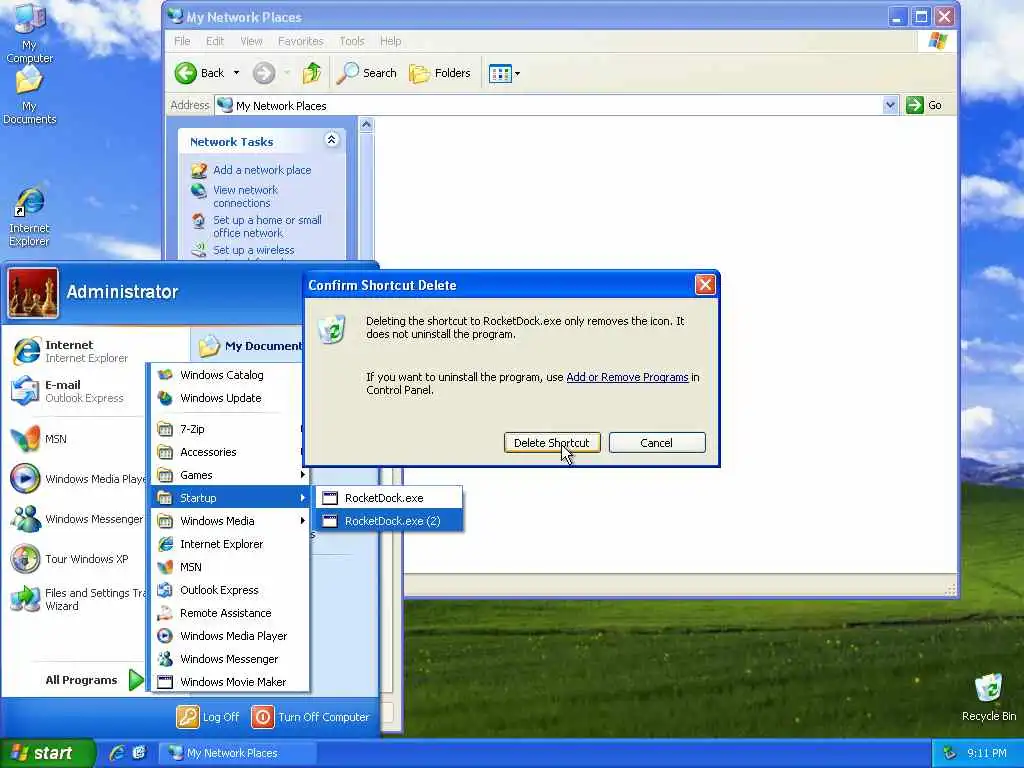Cancel the shortcut deletion dialog

(x=657, y=443)
